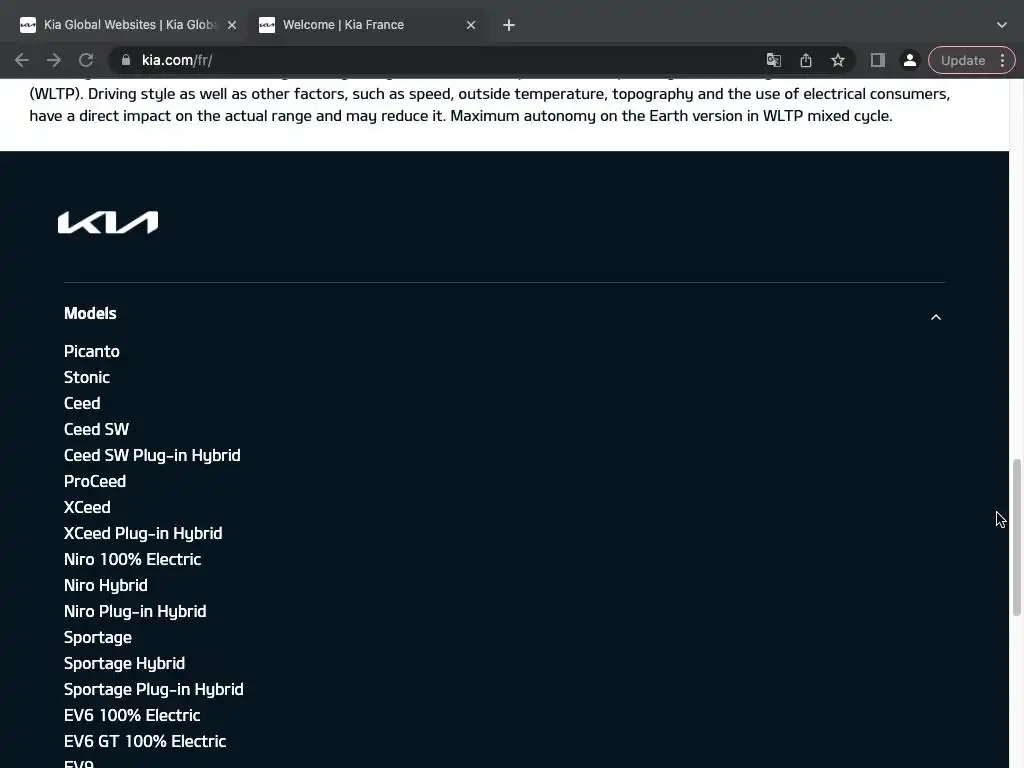
Task: Open the Ceed SW link
Action: click(x=97, y=430)
